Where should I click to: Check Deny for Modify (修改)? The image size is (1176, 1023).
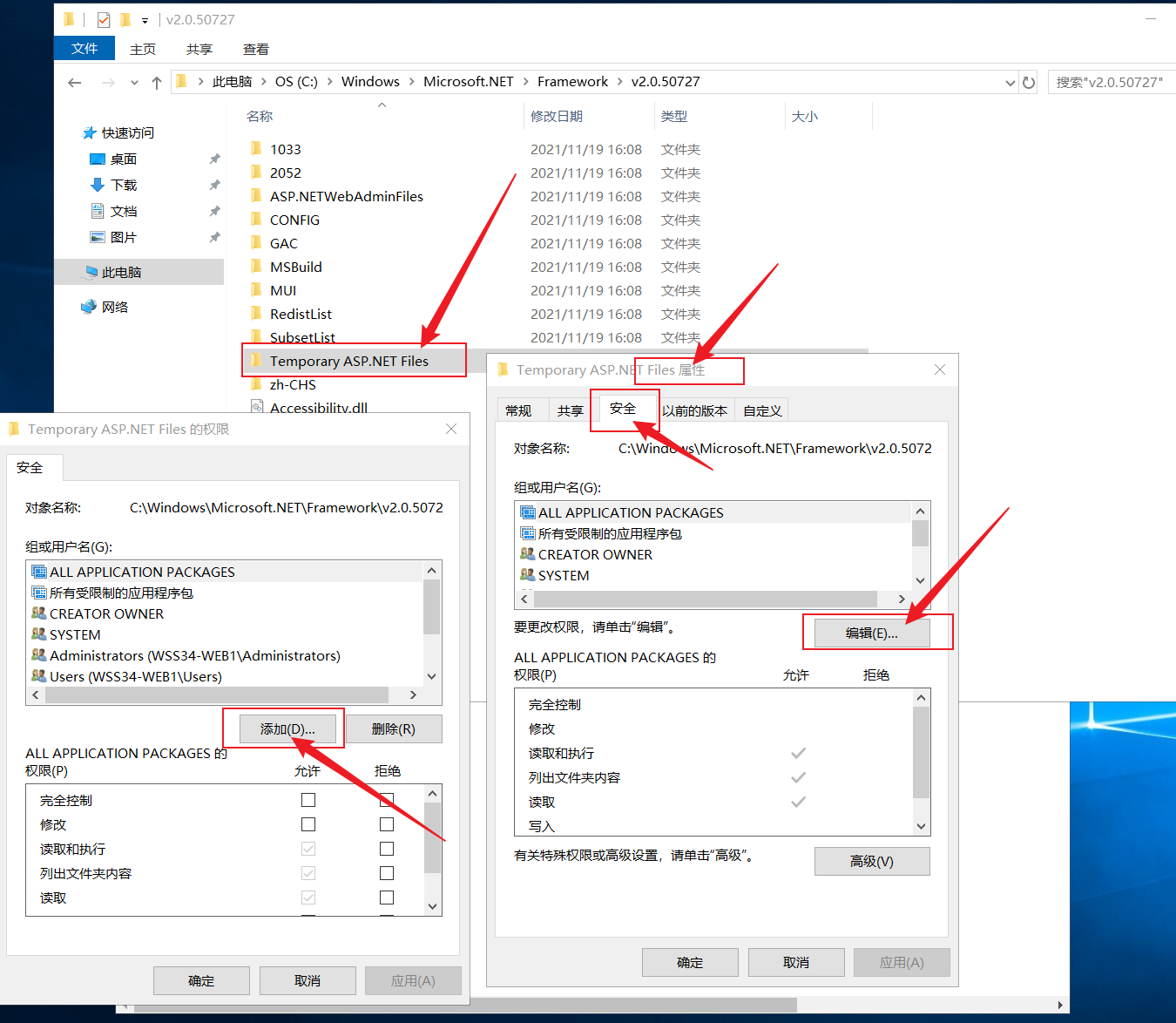[387, 824]
